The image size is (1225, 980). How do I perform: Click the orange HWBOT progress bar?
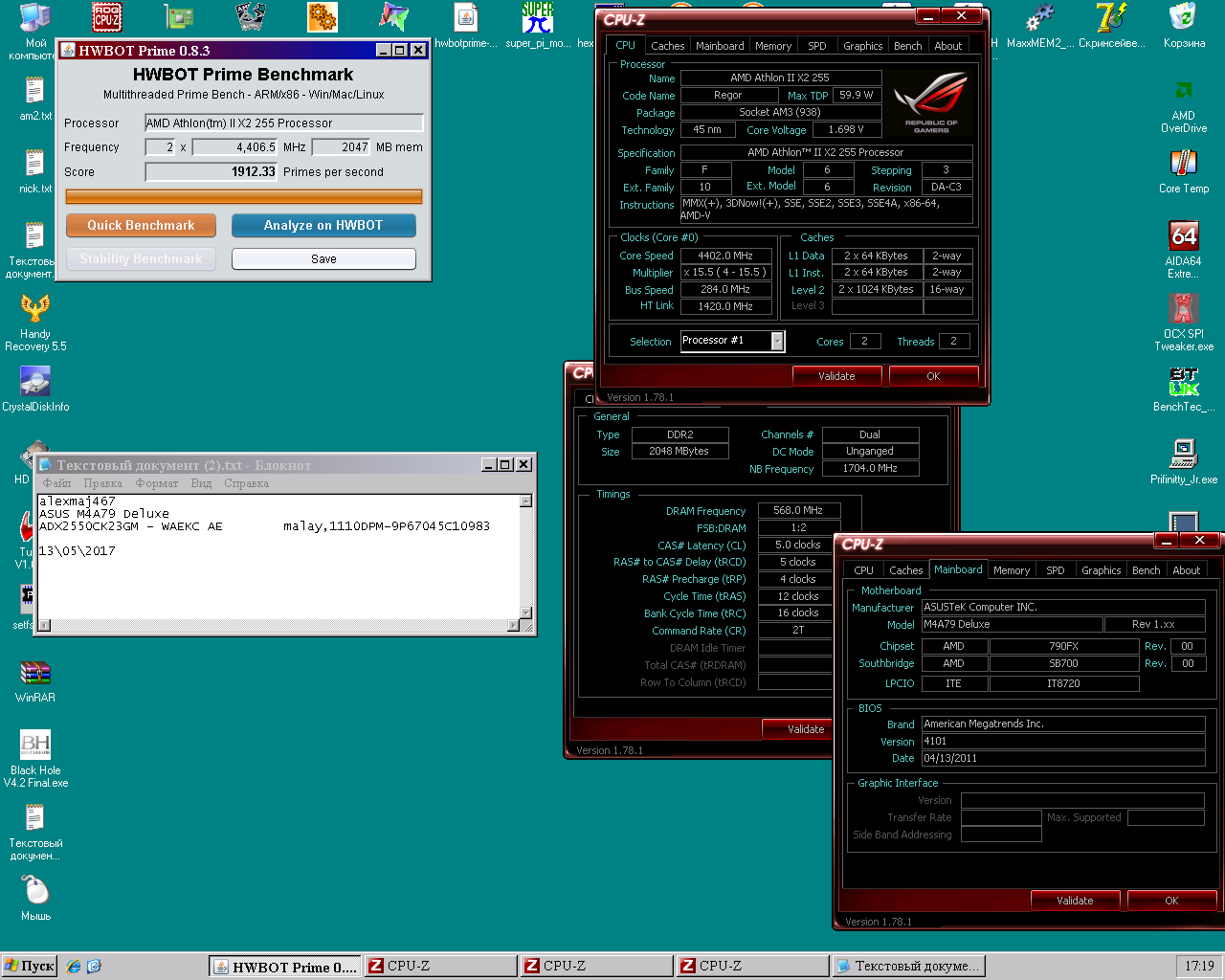coord(243,197)
